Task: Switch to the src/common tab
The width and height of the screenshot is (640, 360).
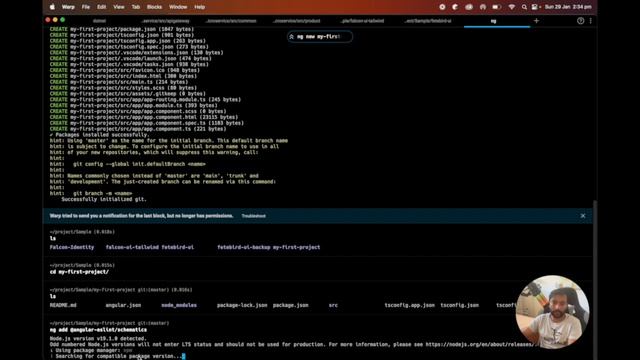Action: tap(231, 21)
